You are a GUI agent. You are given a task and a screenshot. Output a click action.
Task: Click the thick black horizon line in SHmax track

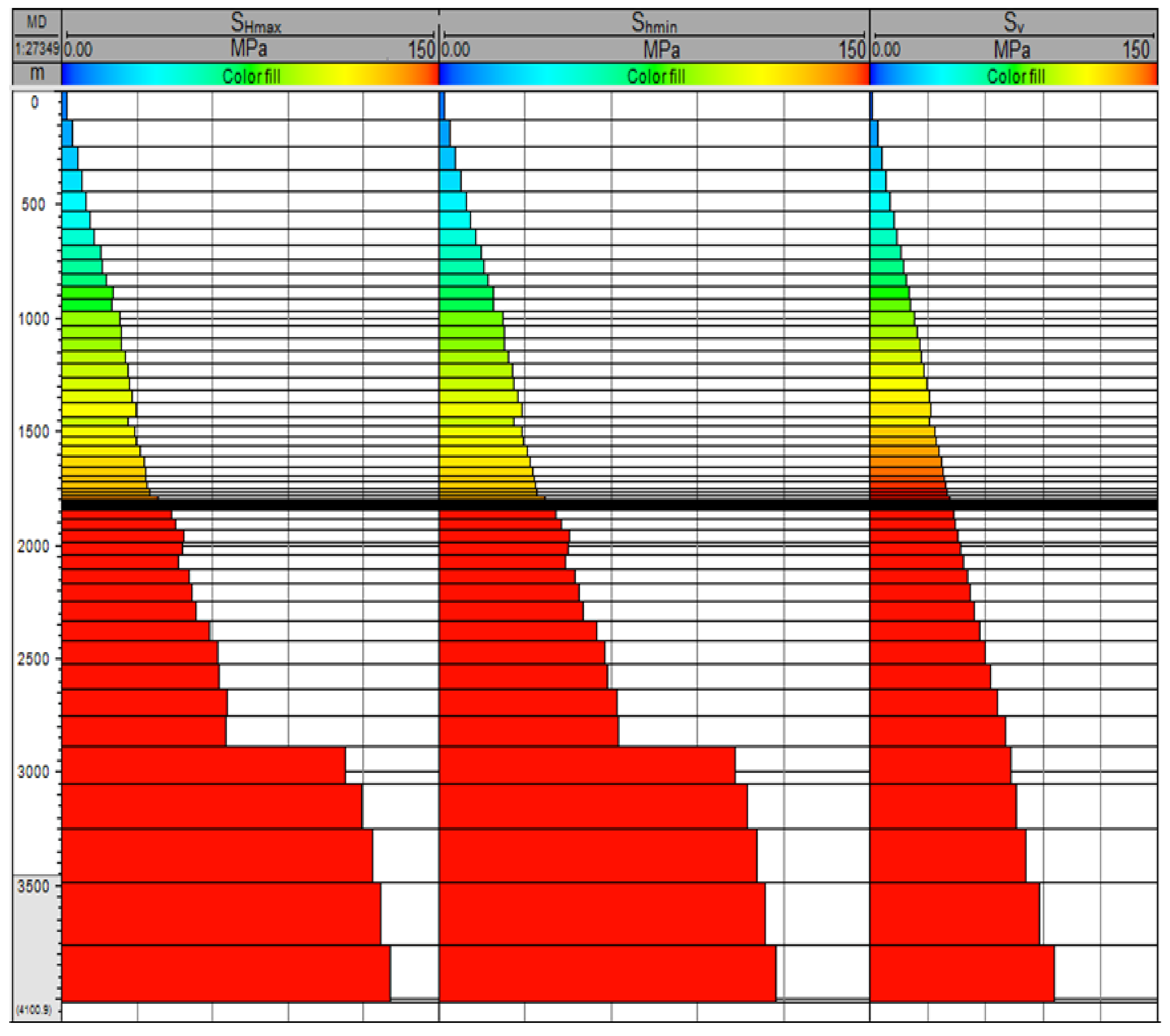pos(250,505)
